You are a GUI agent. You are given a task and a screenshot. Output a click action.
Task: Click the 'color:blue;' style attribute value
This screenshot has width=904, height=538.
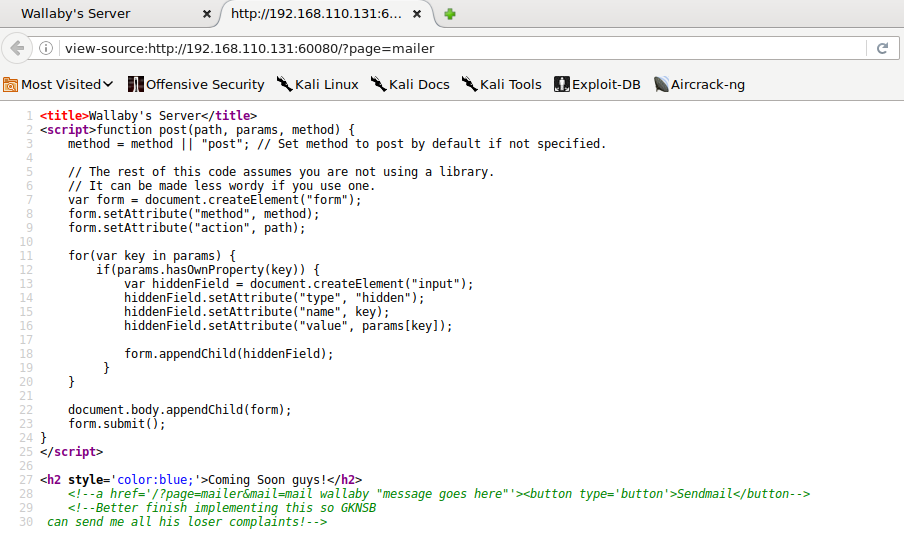point(155,480)
